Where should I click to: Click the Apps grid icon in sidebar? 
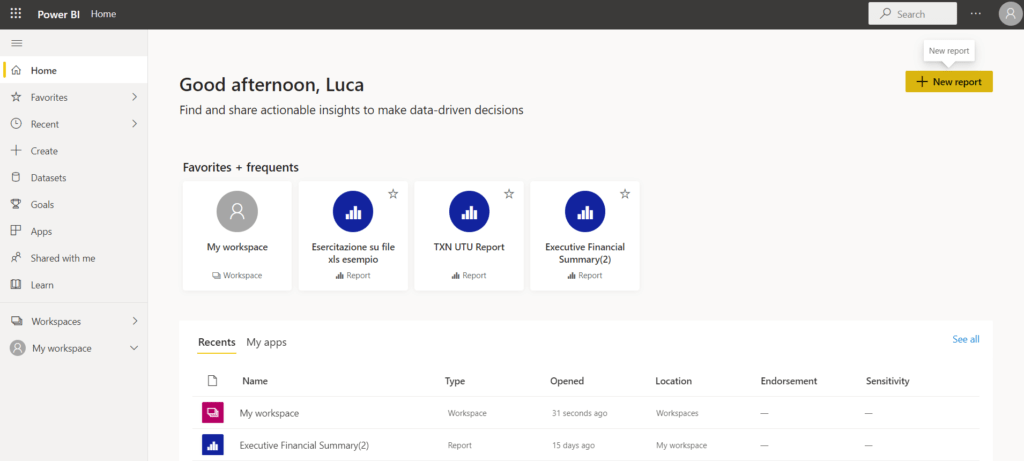click(17, 231)
